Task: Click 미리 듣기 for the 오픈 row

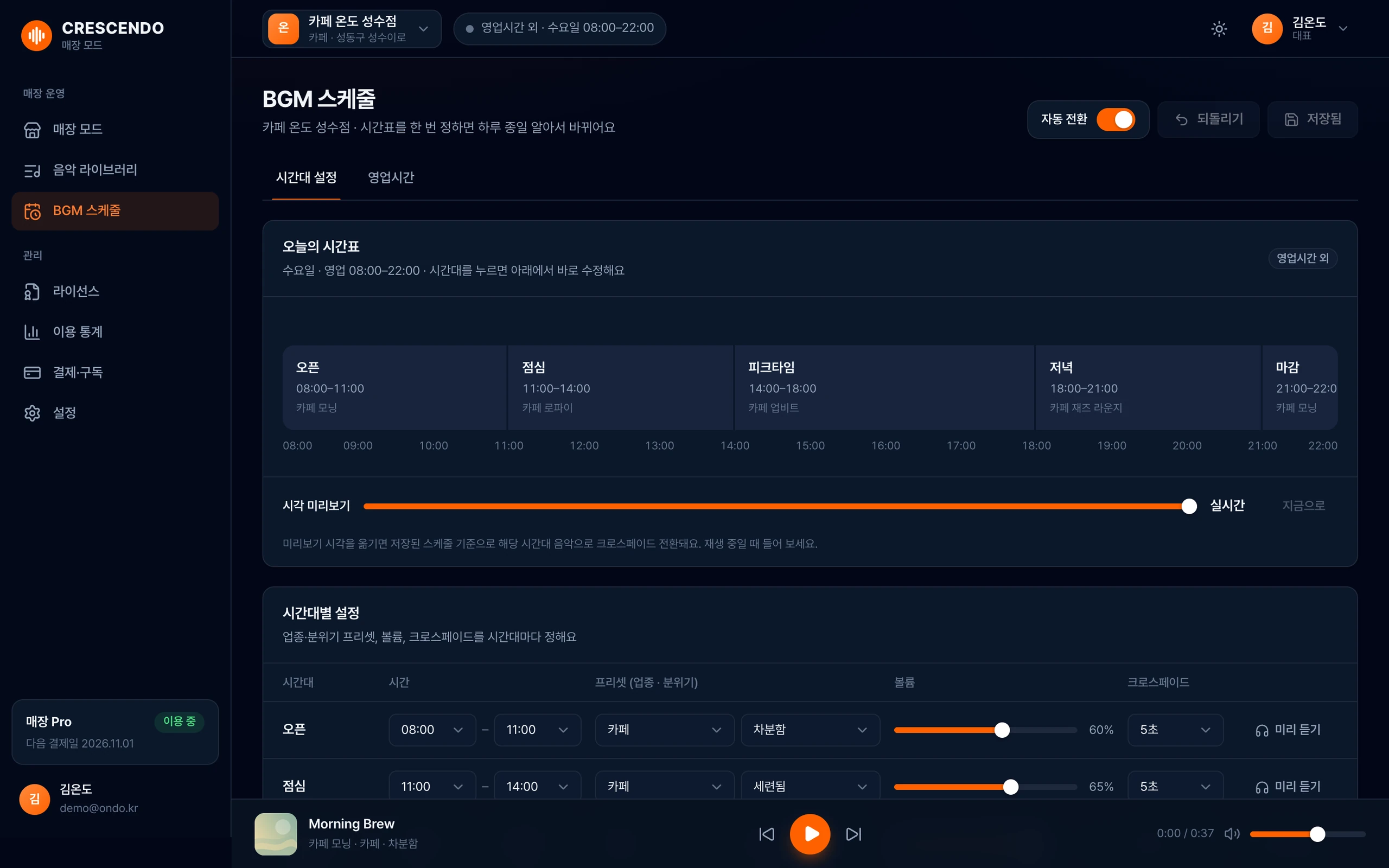Action: 1288,730
